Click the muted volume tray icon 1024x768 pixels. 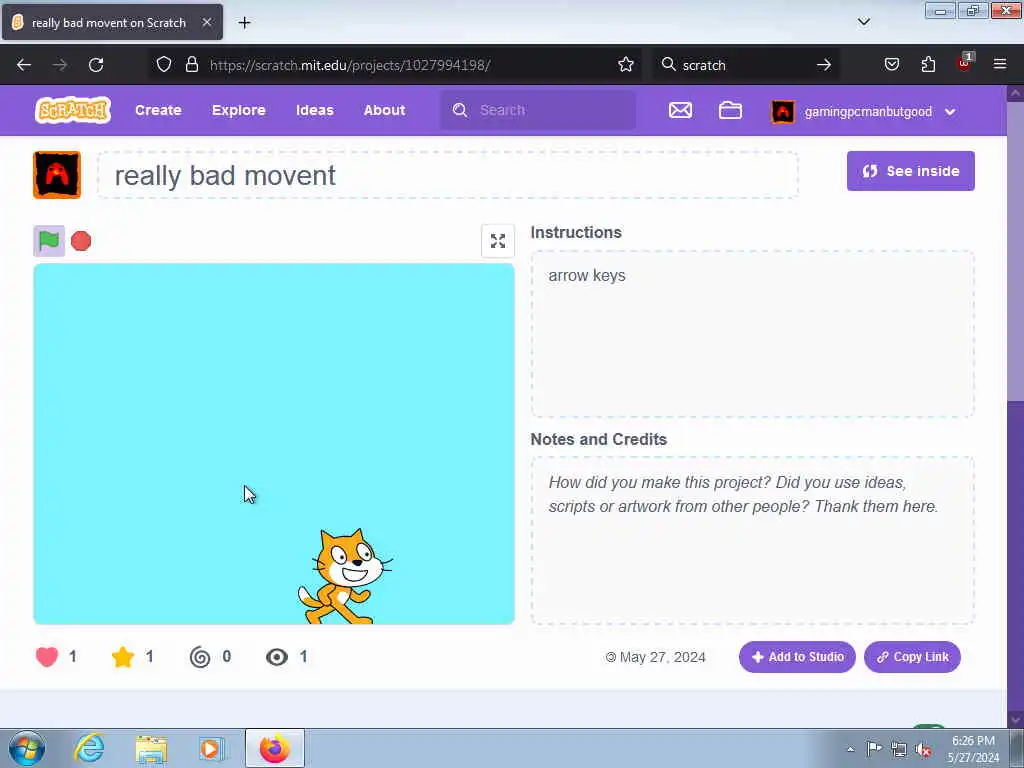(923, 749)
